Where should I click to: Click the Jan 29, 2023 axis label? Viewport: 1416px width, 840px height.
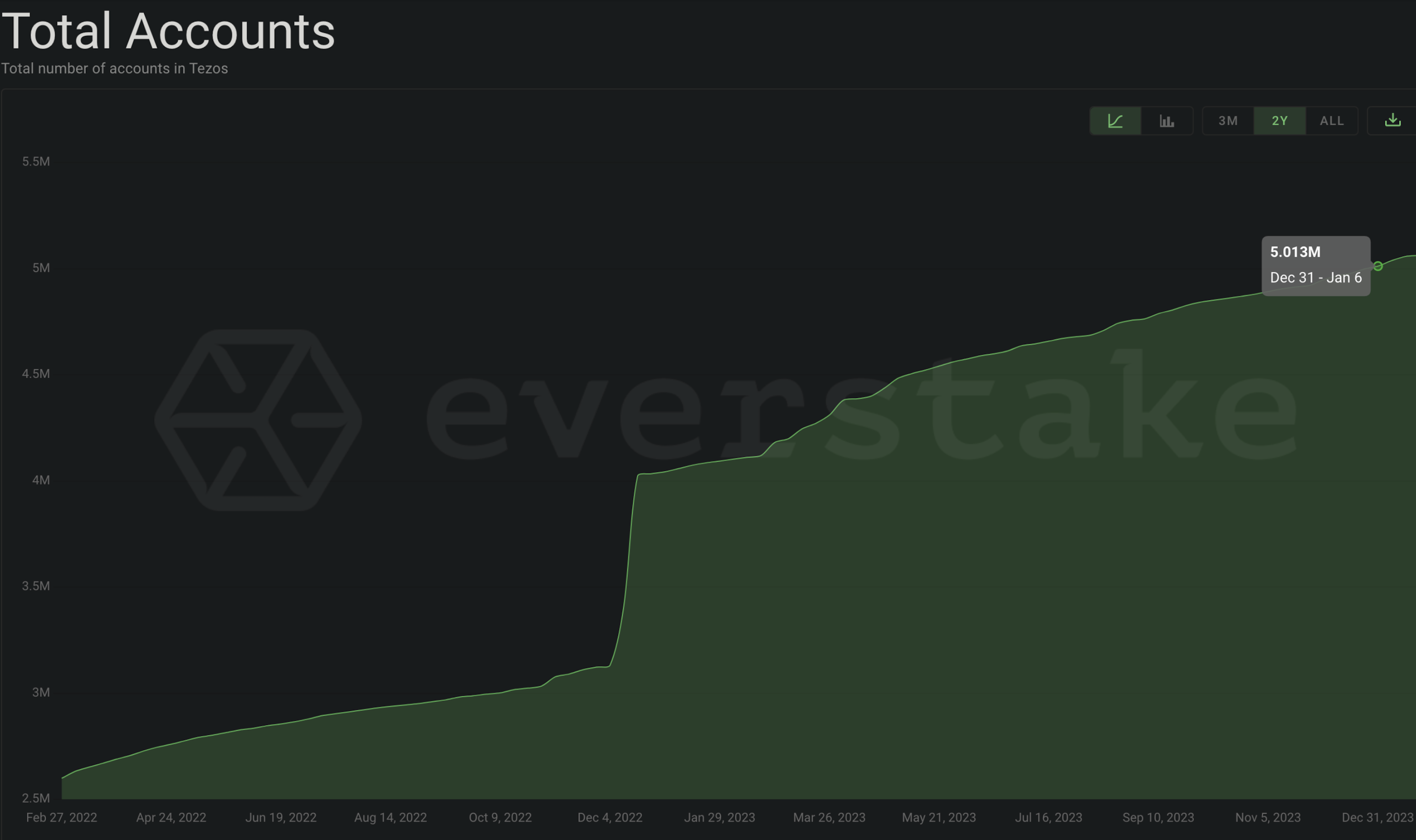click(719, 817)
